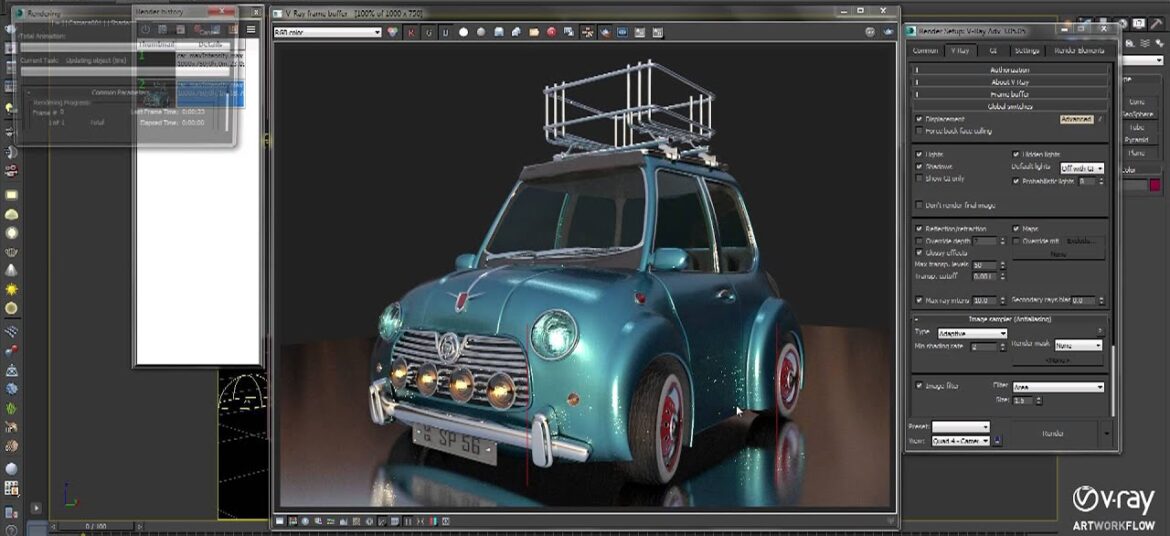Save the rendered image with disk icon

[x=498, y=32]
